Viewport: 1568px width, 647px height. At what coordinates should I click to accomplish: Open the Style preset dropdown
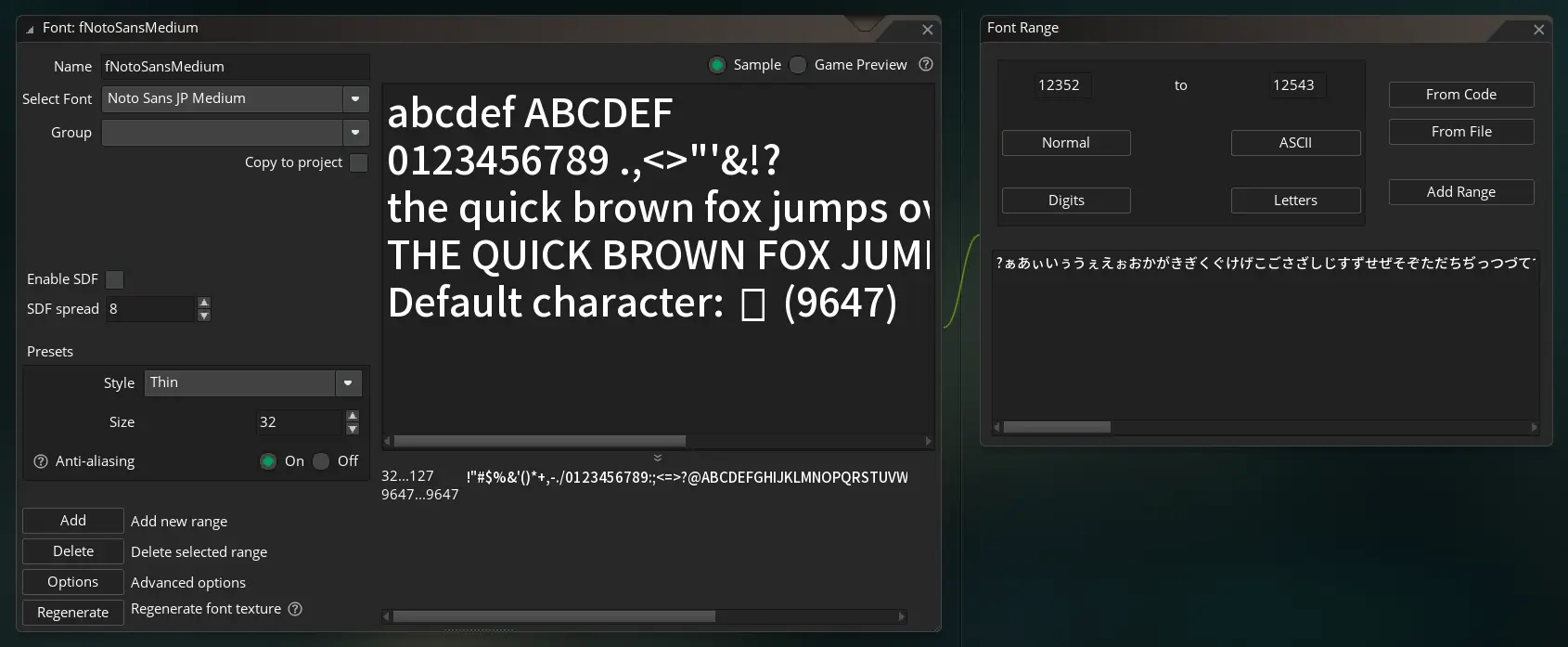[x=348, y=382]
